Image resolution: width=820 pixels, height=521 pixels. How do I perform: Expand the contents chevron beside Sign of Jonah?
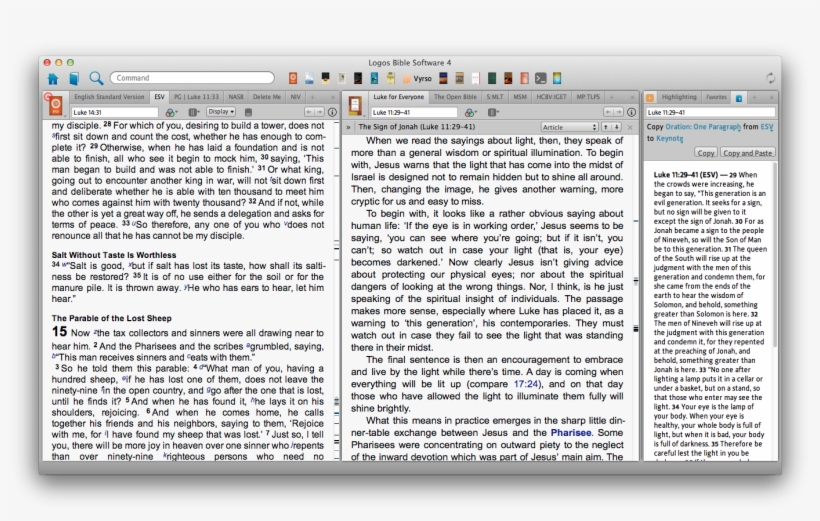click(x=348, y=127)
